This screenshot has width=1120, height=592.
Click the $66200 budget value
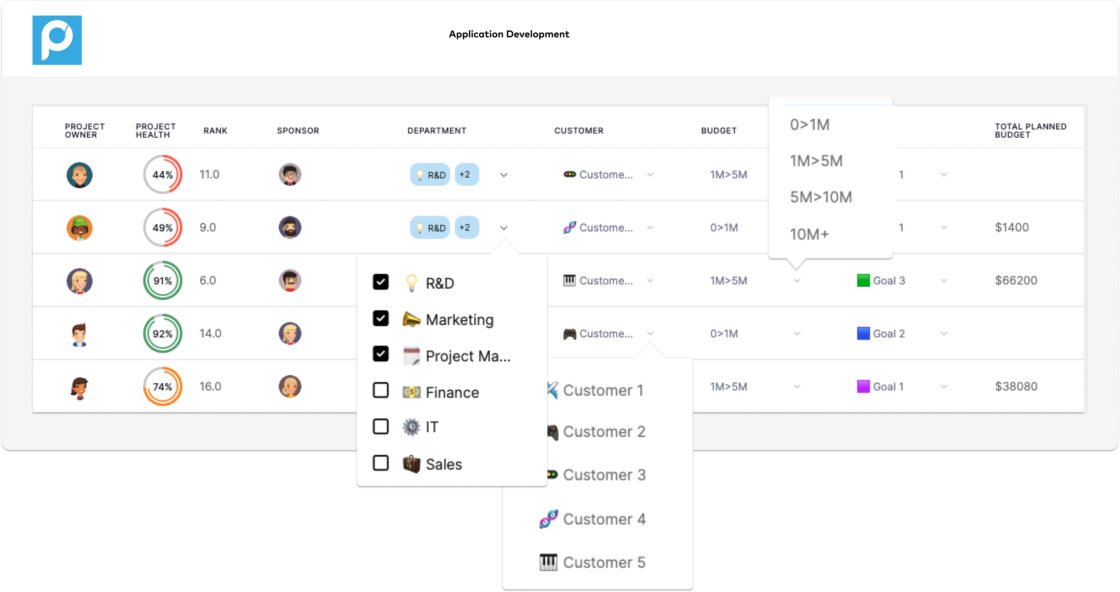[x=1016, y=281]
